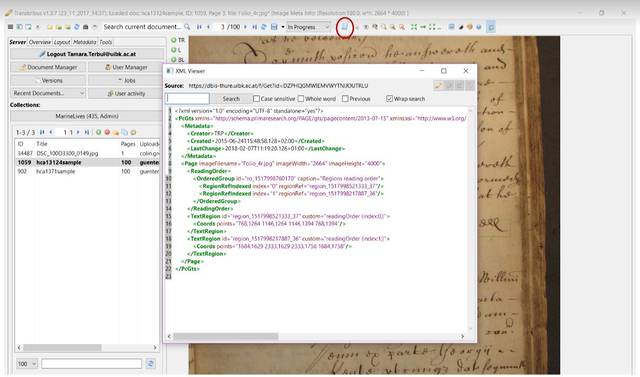Click the refresh icon beside bottom filter field
Viewport: 640px width, 377px height.
tap(150, 364)
